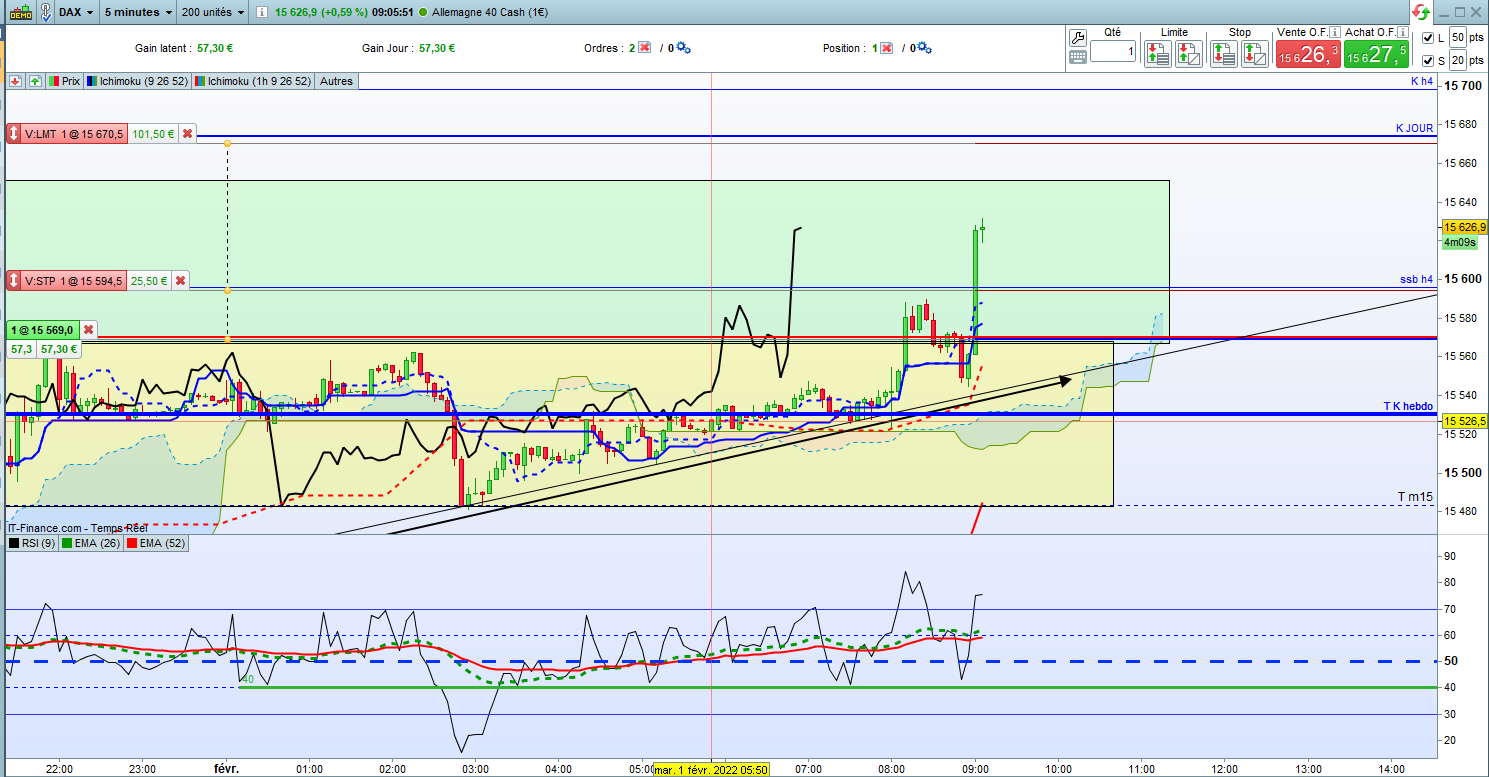
Task: Toggle the L limit checkbox
Action: [1427, 38]
